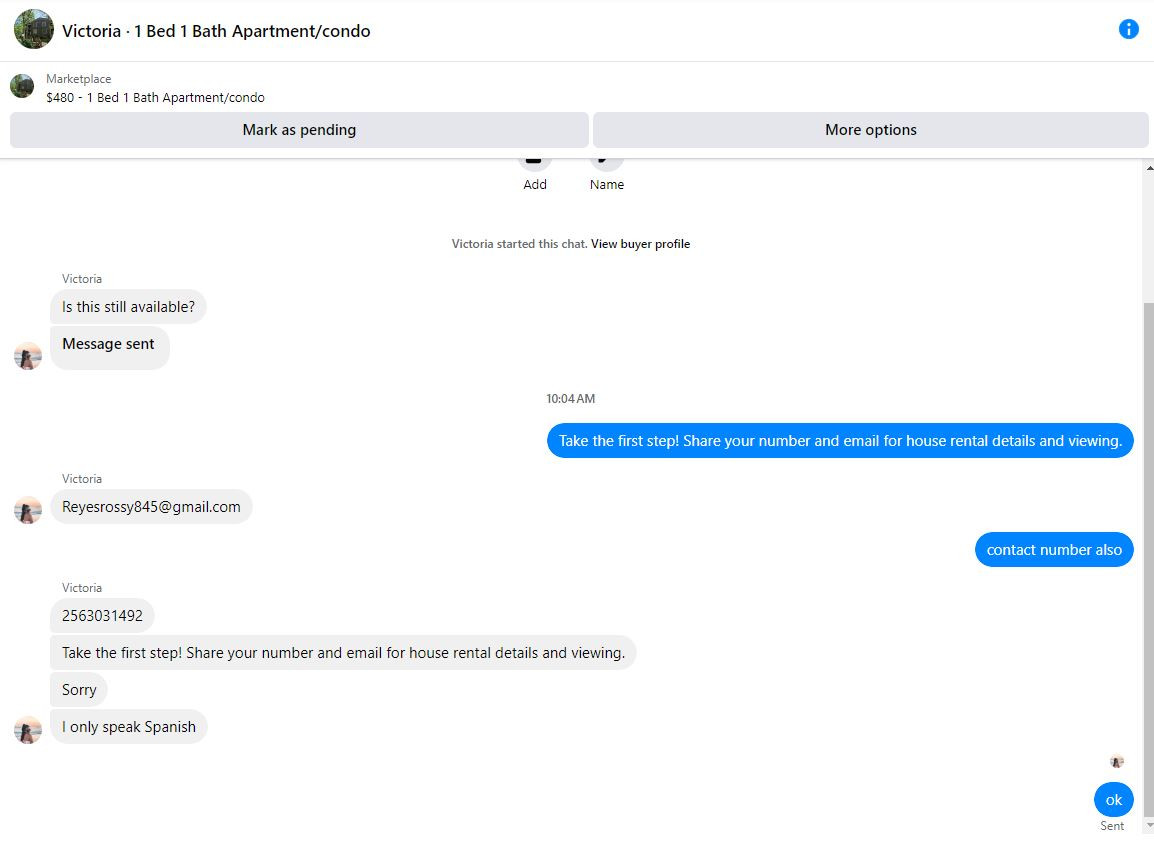Click the Name edit icon button
Viewport: 1154px width, 845px height.
(x=606, y=162)
